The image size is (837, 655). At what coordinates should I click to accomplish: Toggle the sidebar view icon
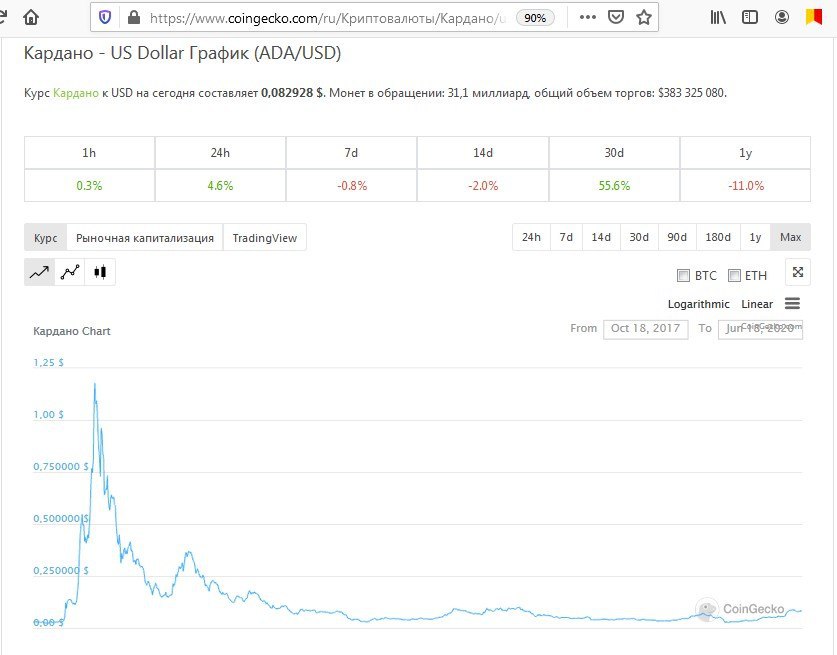[750, 18]
